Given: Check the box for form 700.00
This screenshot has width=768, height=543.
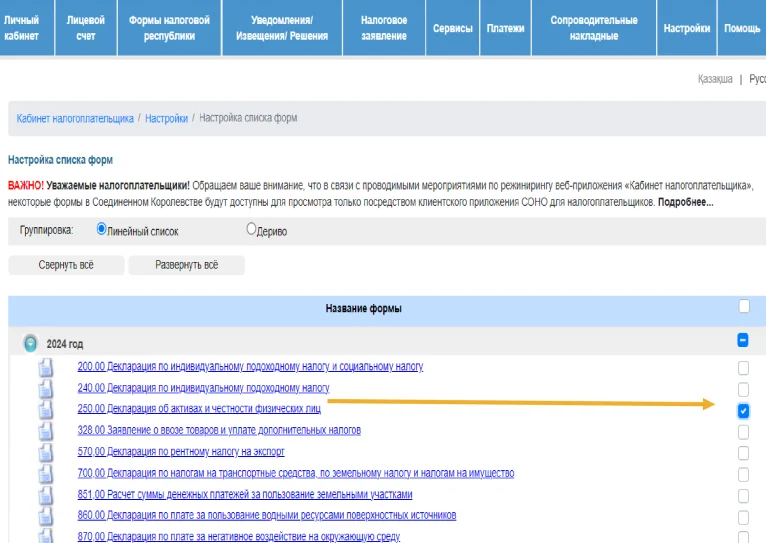Looking at the screenshot, I should pos(744,474).
